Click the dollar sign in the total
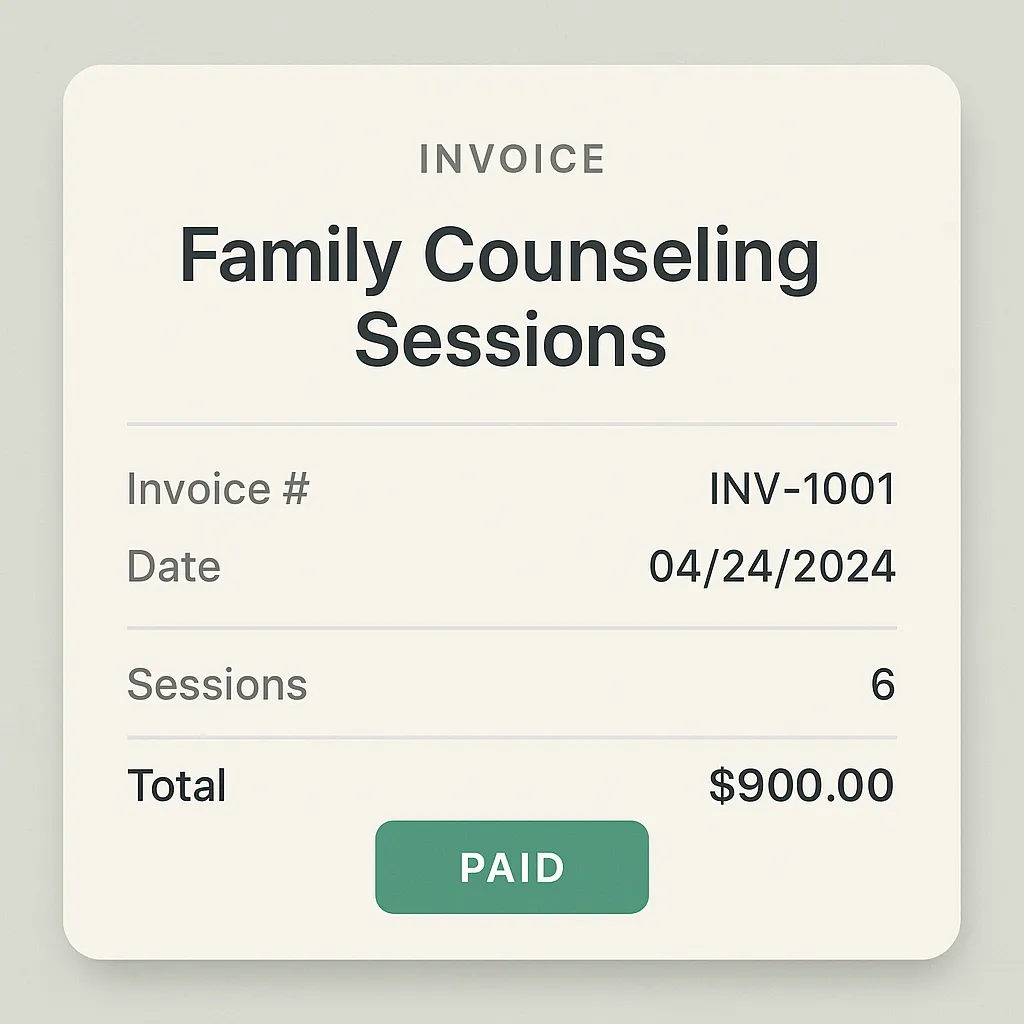Screen dimensions: 1024x1024 pyautogui.click(x=722, y=785)
